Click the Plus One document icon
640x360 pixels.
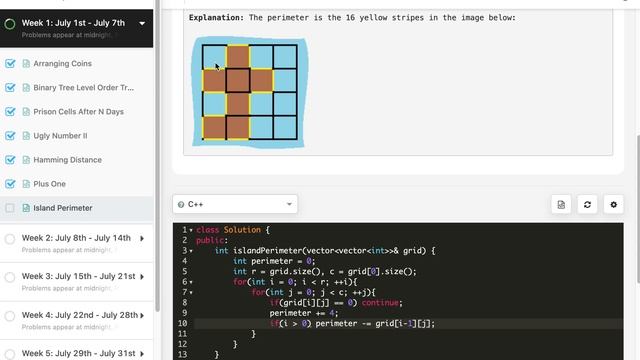click(26, 184)
